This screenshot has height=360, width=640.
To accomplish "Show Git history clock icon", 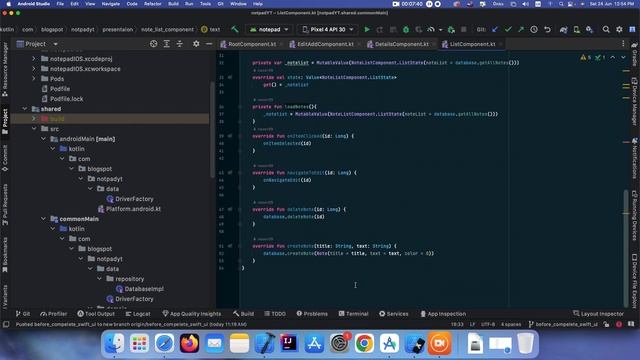I will (534, 29).
